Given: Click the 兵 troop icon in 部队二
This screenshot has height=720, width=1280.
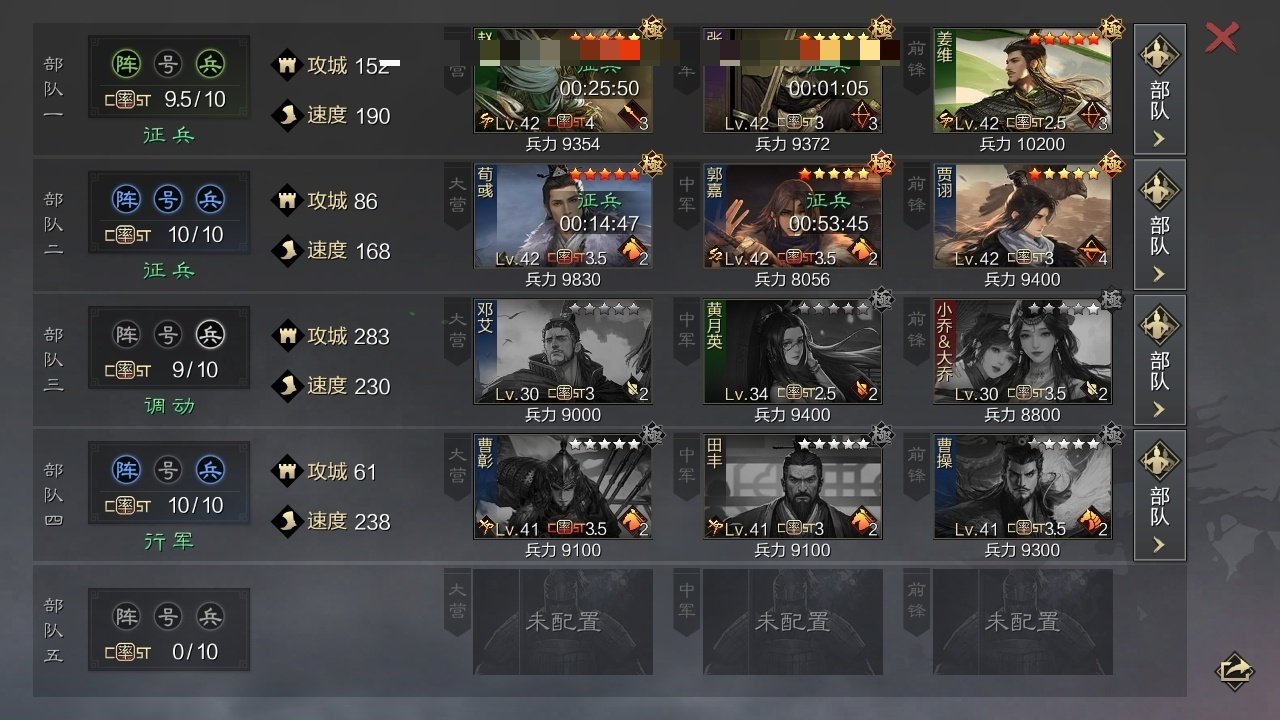Looking at the screenshot, I should pyautogui.click(x=210, y=199).
